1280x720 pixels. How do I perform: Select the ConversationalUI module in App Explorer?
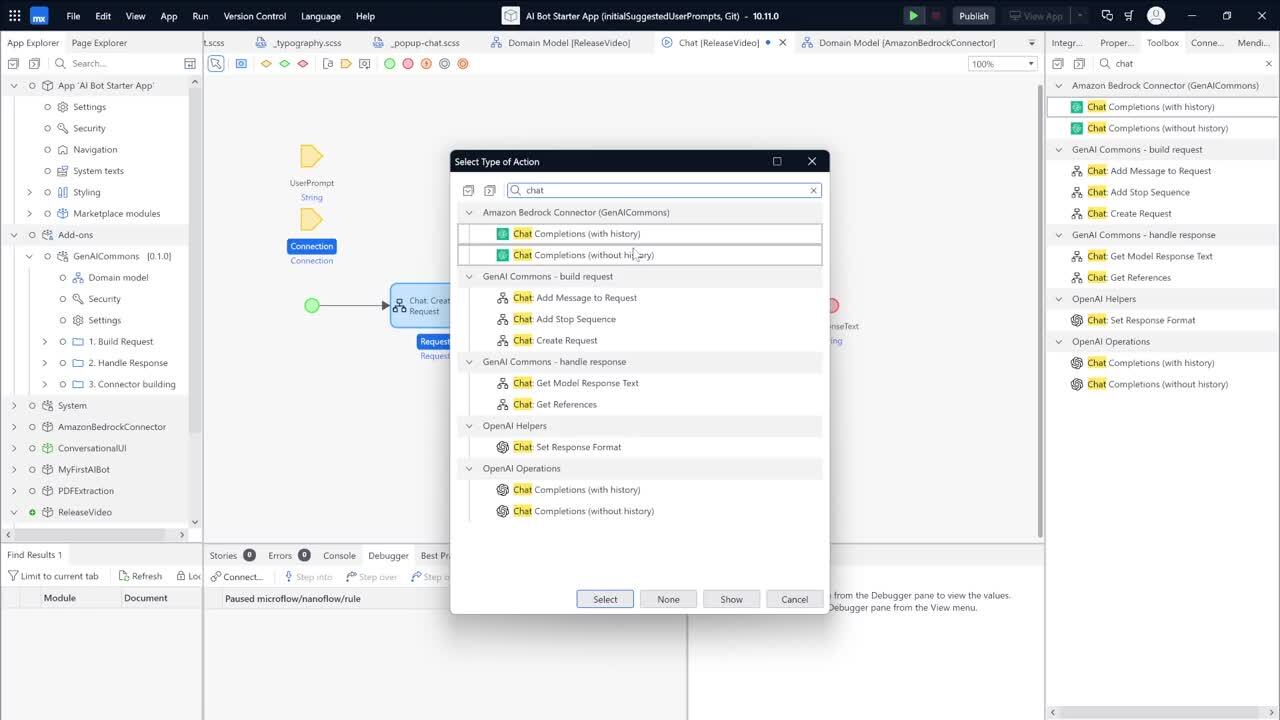coord(92,448)
